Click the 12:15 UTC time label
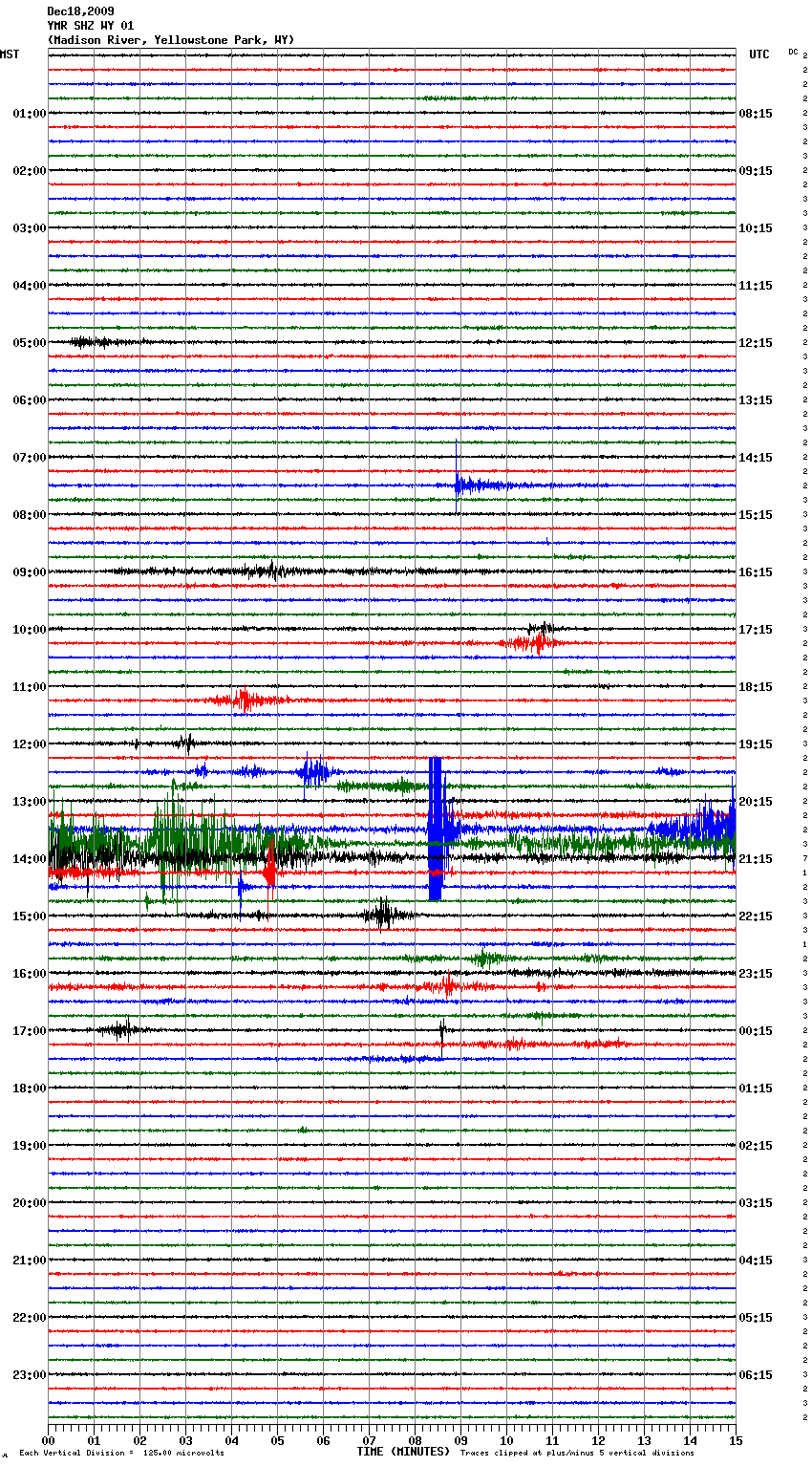Screen dimensions: 812x1466 coord(756,343)
